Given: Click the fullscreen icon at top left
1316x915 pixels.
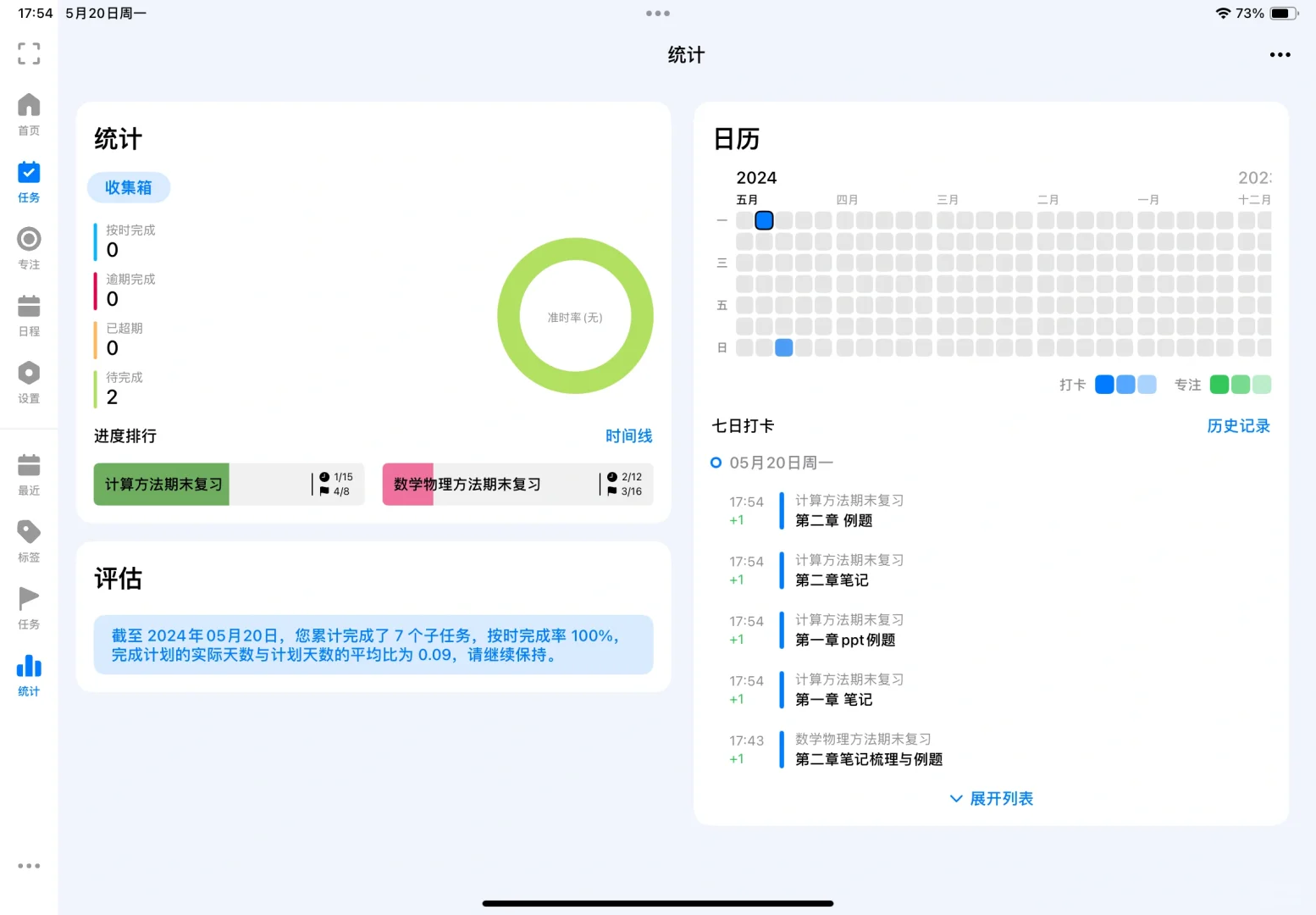Looking at the screenshot, I should click(x=28, y=53).
